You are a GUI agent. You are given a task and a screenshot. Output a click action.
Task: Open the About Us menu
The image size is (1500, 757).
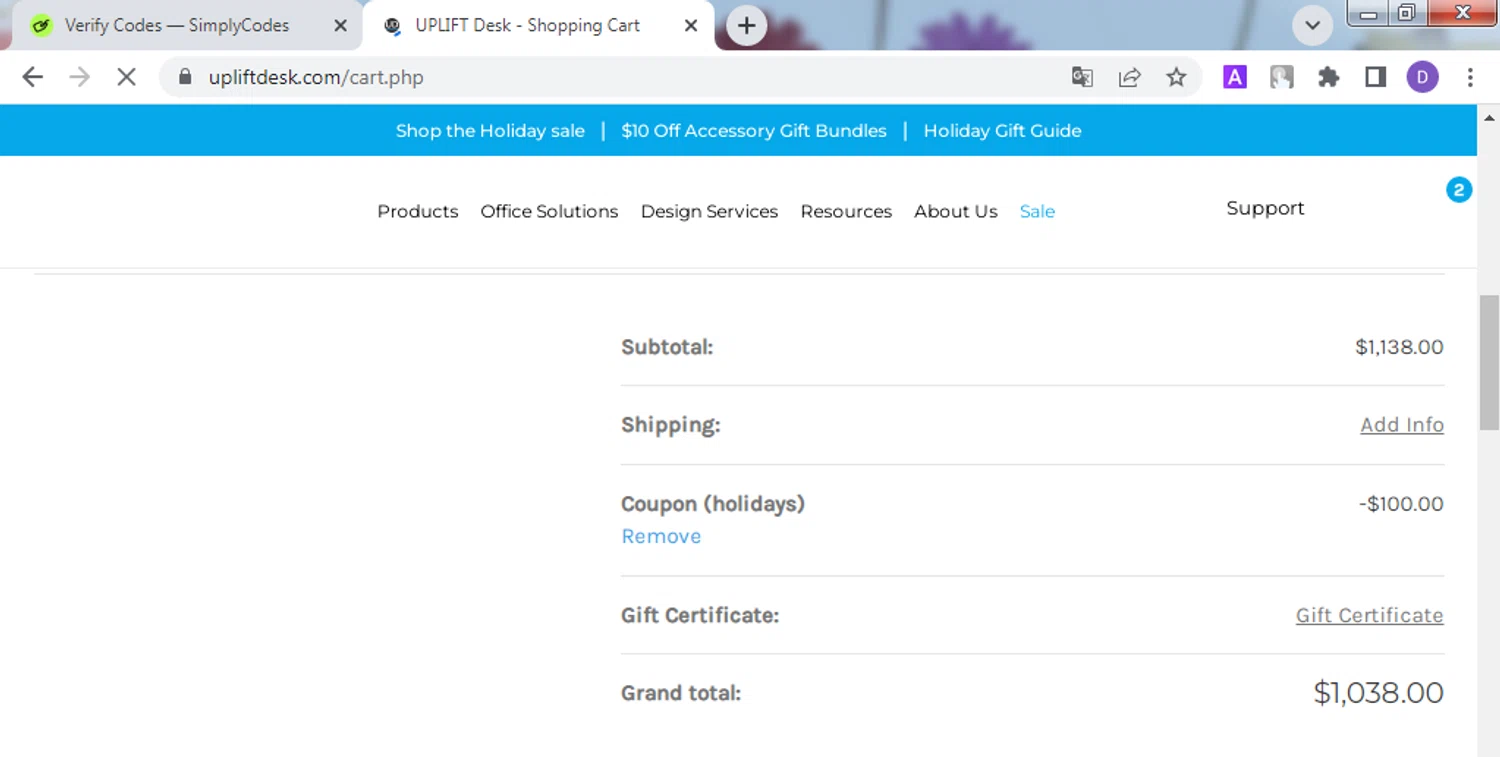[x=956, y=212]
